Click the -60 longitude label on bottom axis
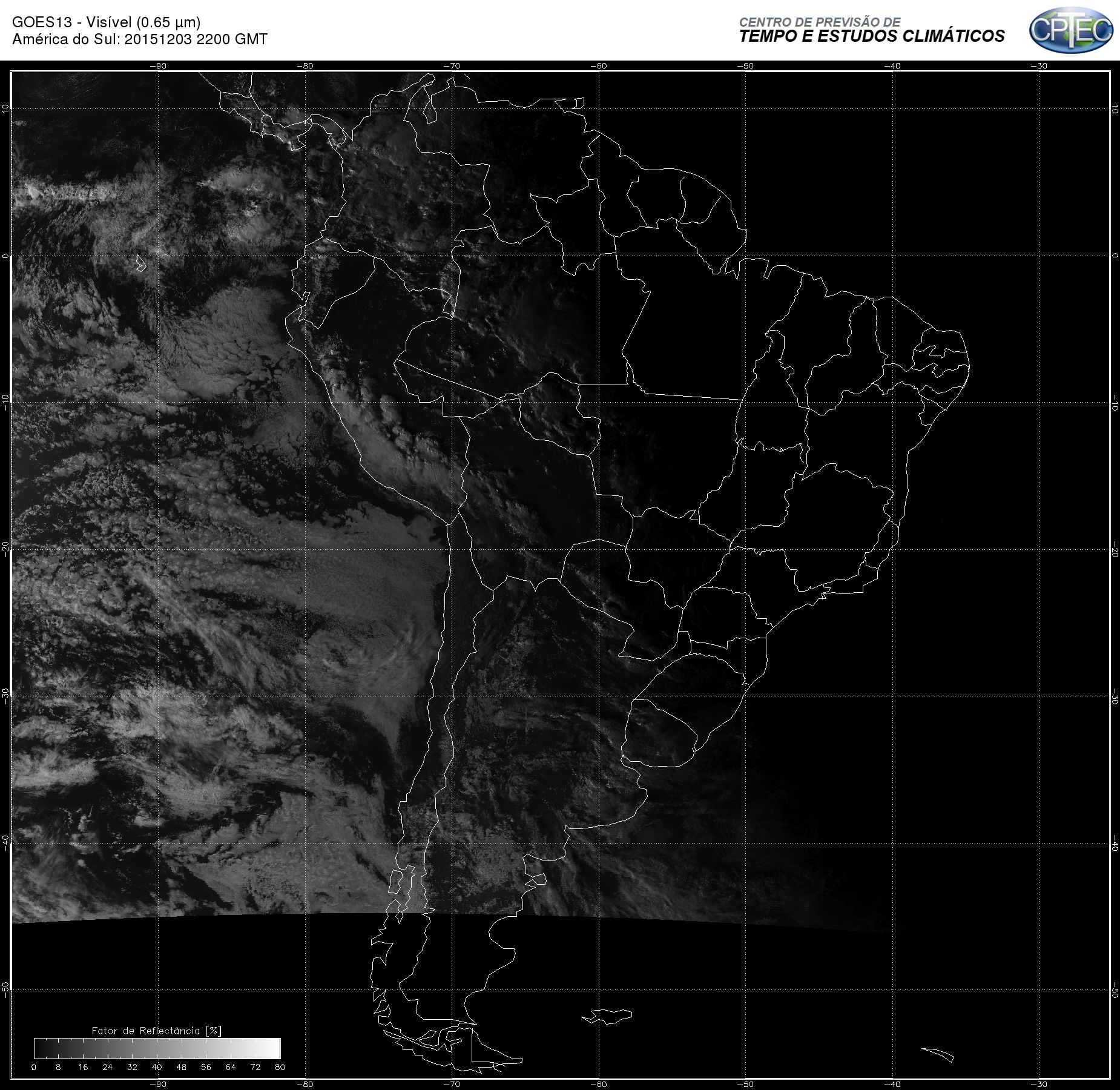Viewport: 1120px width, 1090px height. (x=598, y=1084)
